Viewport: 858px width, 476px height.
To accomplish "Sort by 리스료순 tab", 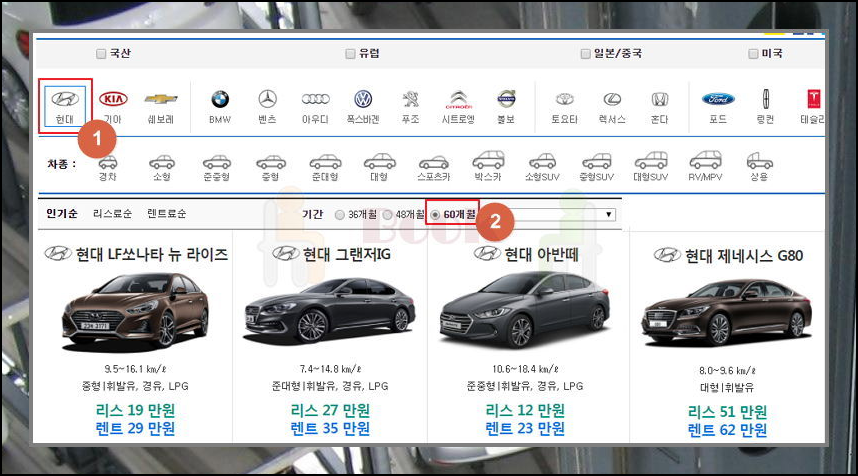I will pyautogui.click(x=113, y=214).
